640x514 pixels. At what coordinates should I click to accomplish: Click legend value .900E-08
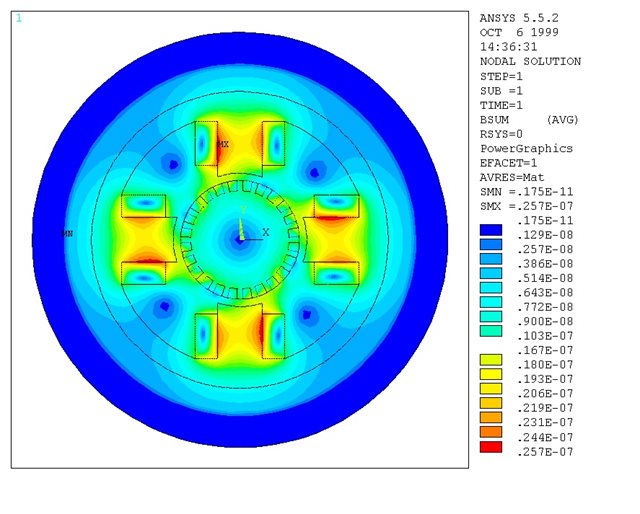click(545, 322)
